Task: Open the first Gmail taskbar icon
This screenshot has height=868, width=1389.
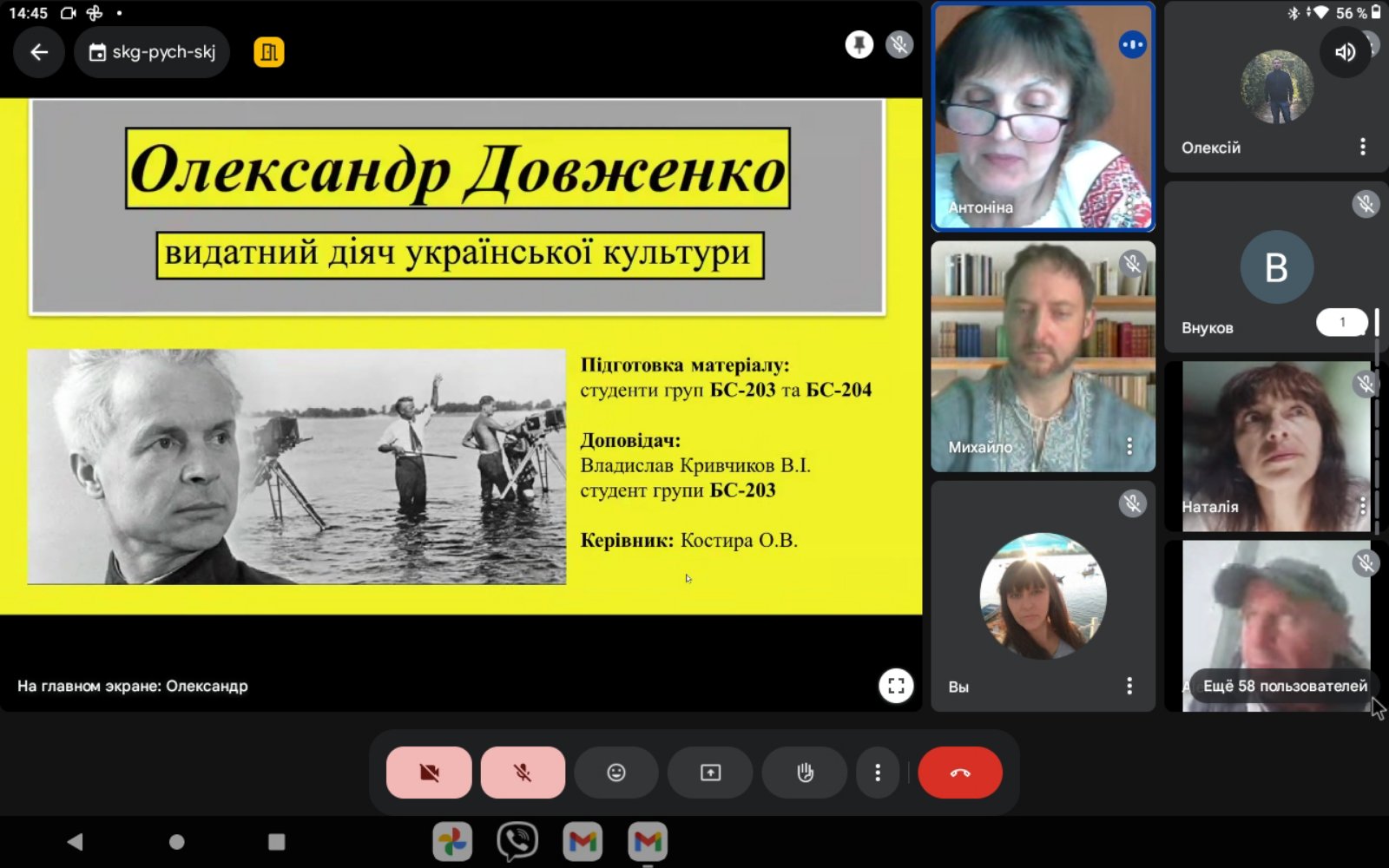Action: tap(583, 841)
